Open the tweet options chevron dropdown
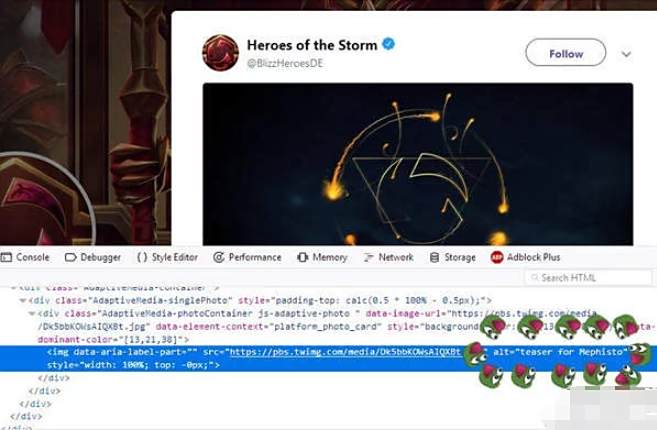657x430 pixels. click(x=626, y=54)
